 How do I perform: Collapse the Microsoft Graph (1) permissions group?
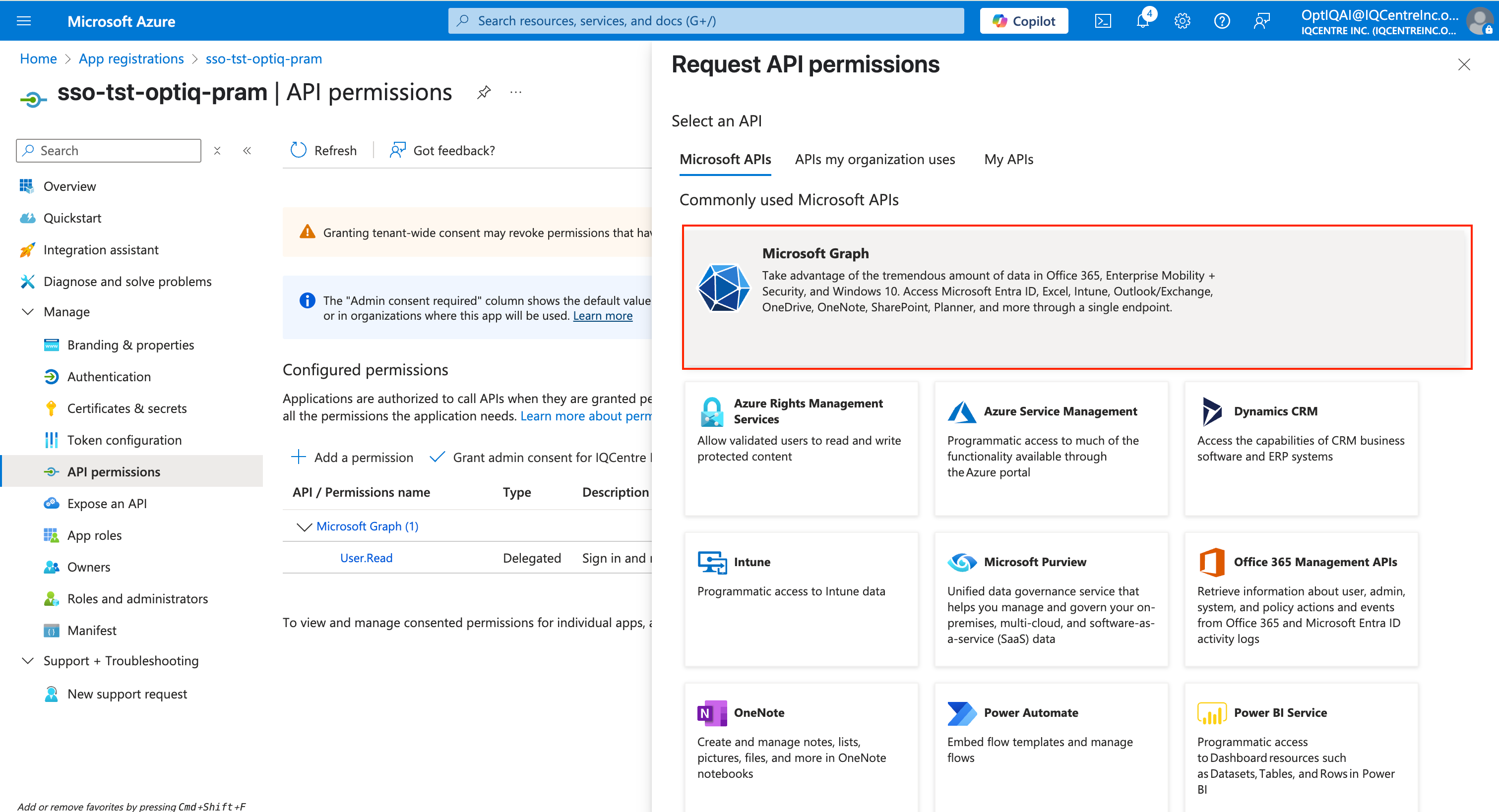click(304, 526)
